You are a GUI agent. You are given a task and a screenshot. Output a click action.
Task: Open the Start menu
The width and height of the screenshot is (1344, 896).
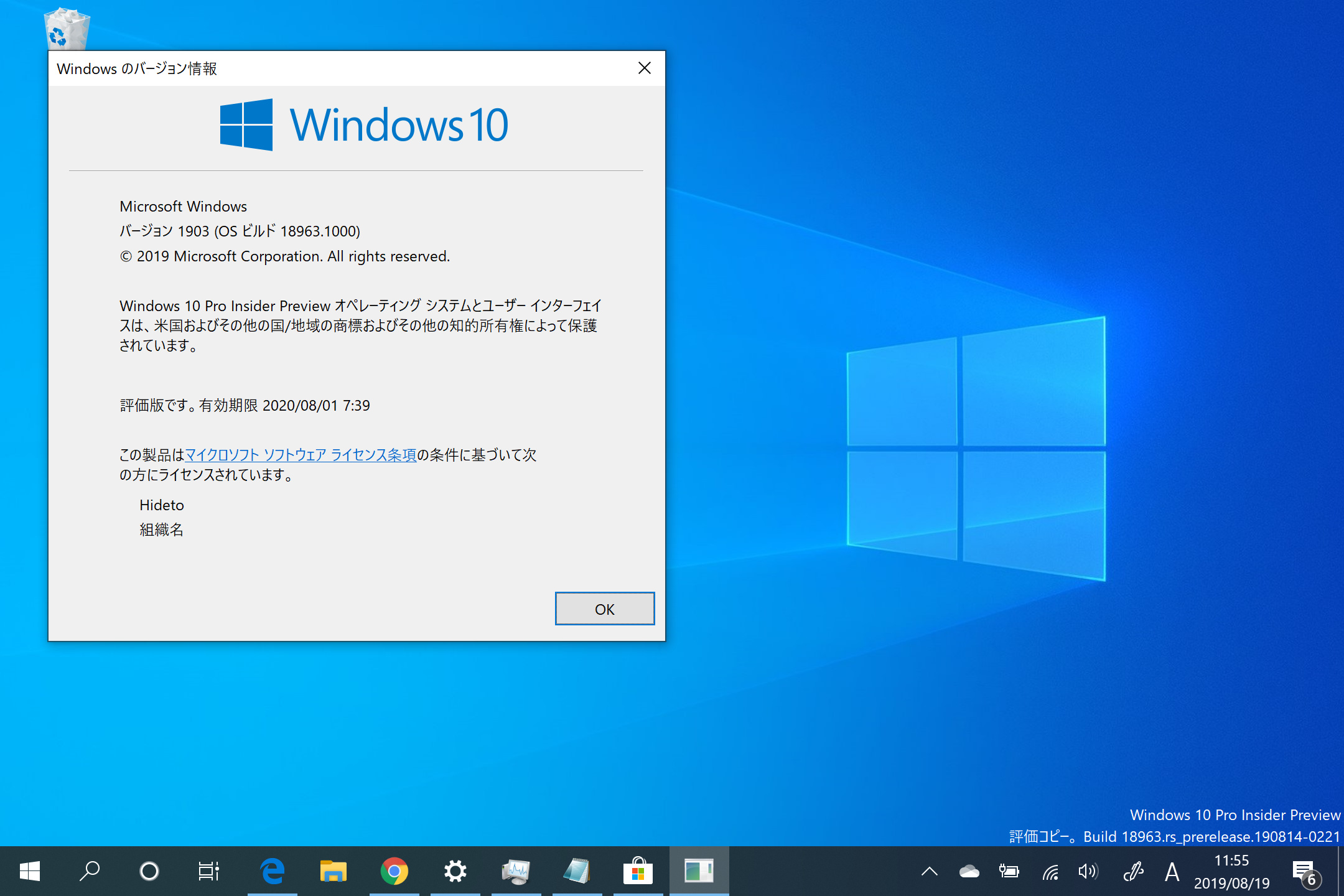(30, 871)
